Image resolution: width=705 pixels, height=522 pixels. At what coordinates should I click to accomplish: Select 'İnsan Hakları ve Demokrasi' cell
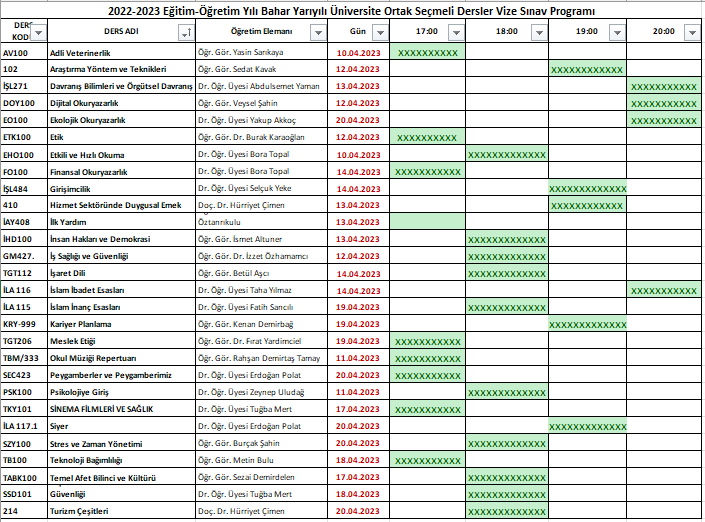pyautogui.click(x=121, y=239)
